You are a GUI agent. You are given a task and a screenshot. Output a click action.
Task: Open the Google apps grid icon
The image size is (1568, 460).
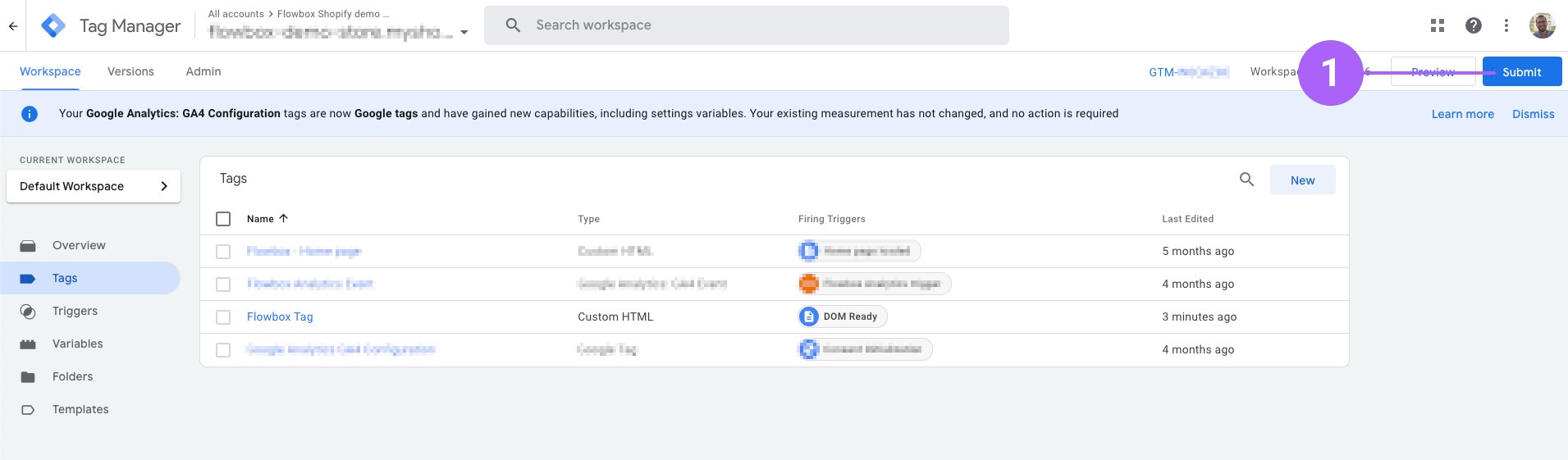[1438, 25]
